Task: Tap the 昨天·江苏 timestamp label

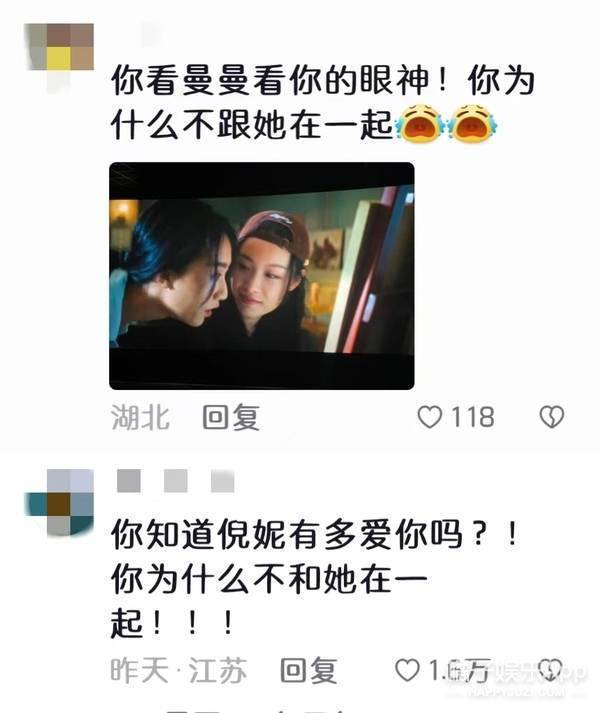Action: [x=179, y=670]
